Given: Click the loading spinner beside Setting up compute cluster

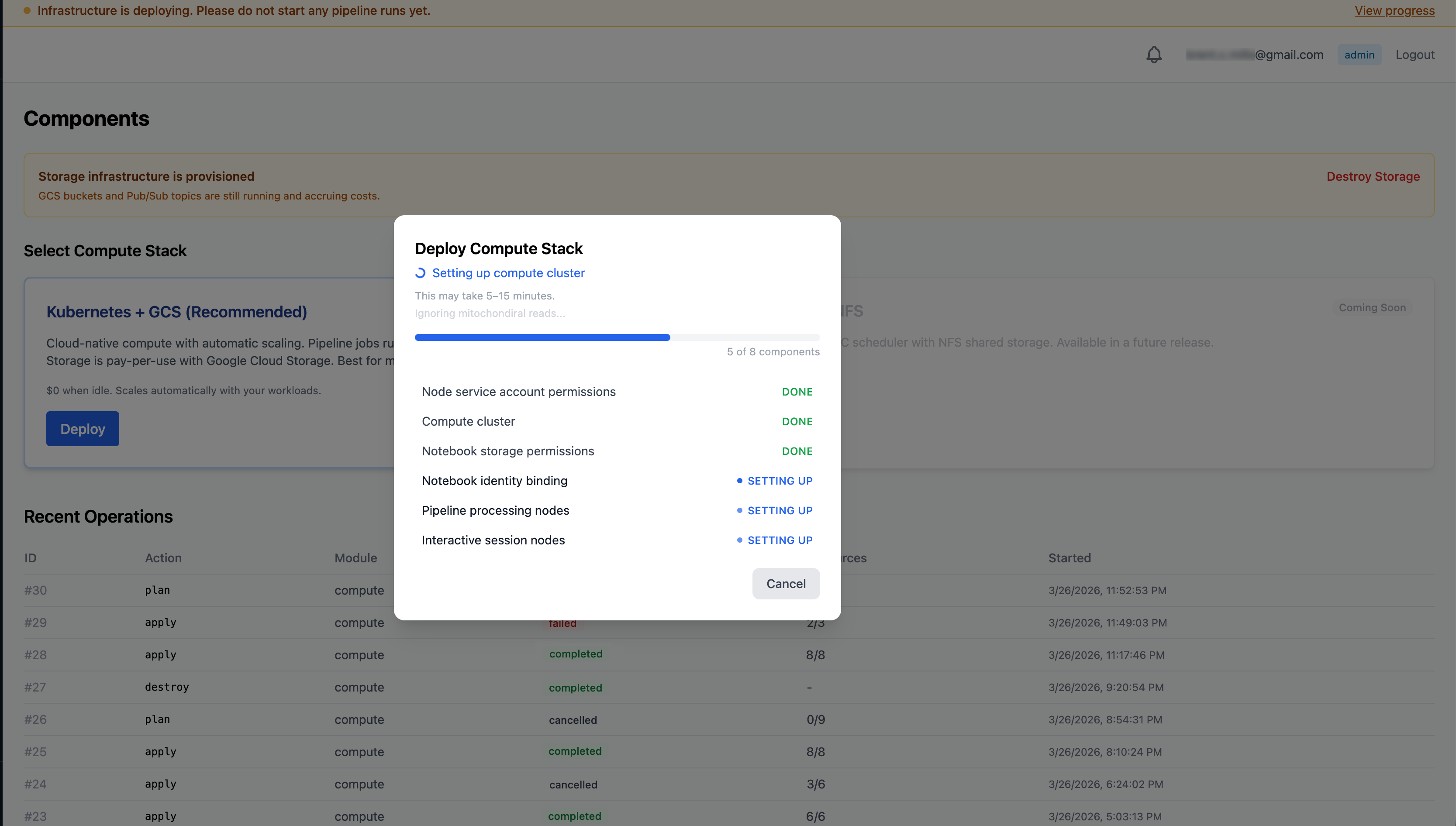Looking at the screenshot, I should pyautogui.click(x=421, y=273).
